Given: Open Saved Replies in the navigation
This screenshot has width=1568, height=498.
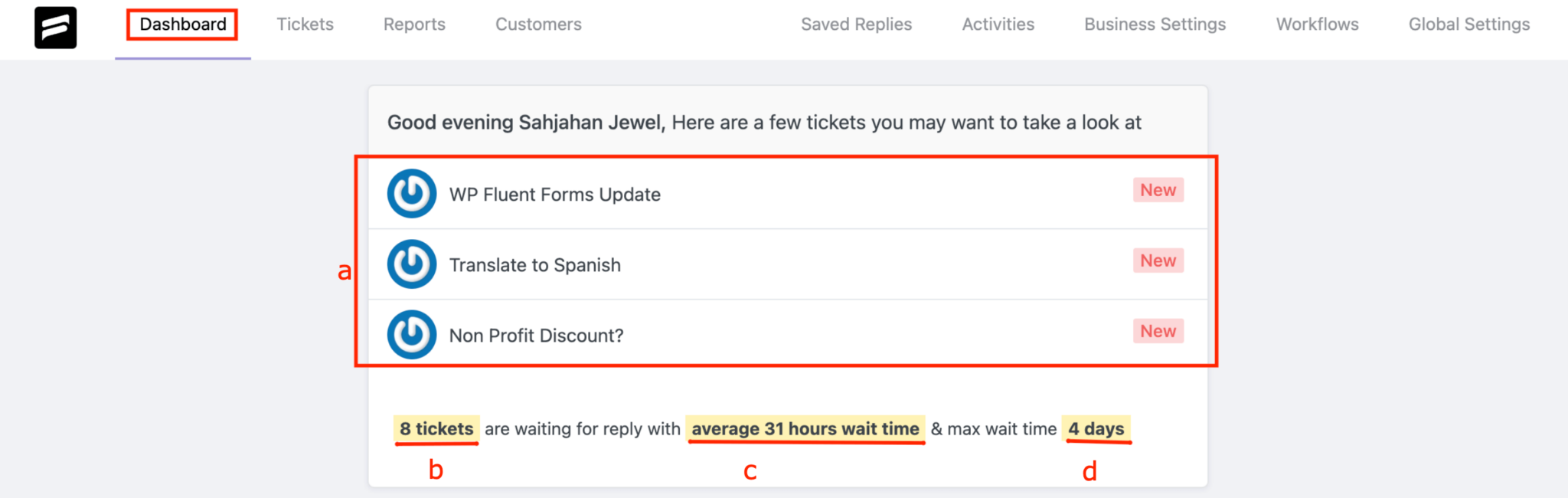Looking at the screenshot, I should click(x=856, y=25).
